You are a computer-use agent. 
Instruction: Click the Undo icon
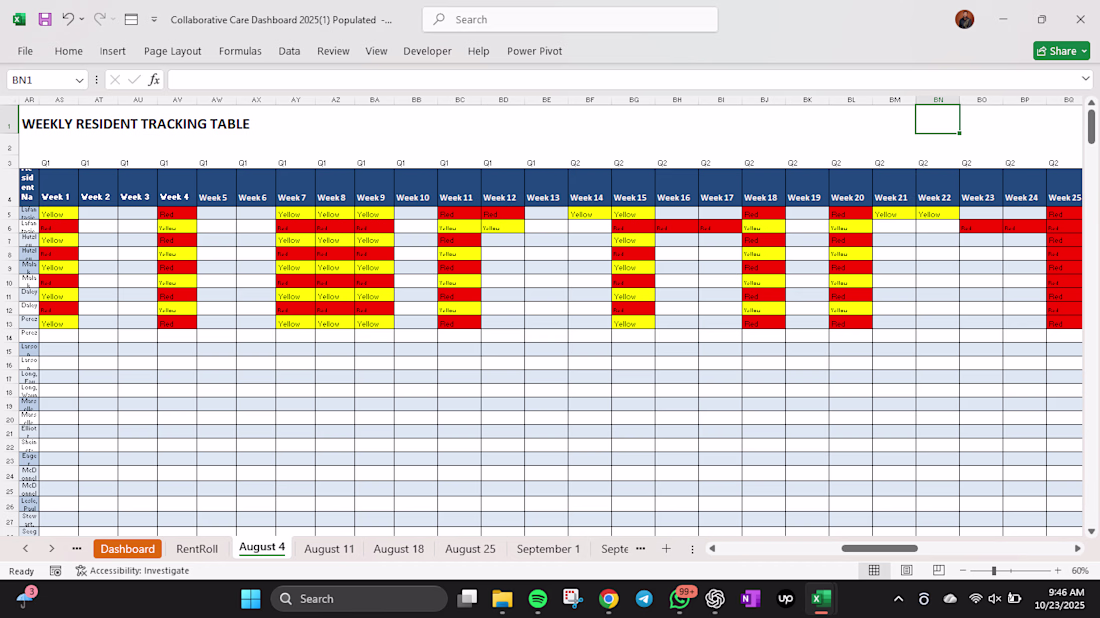click(x=68, y=20)
